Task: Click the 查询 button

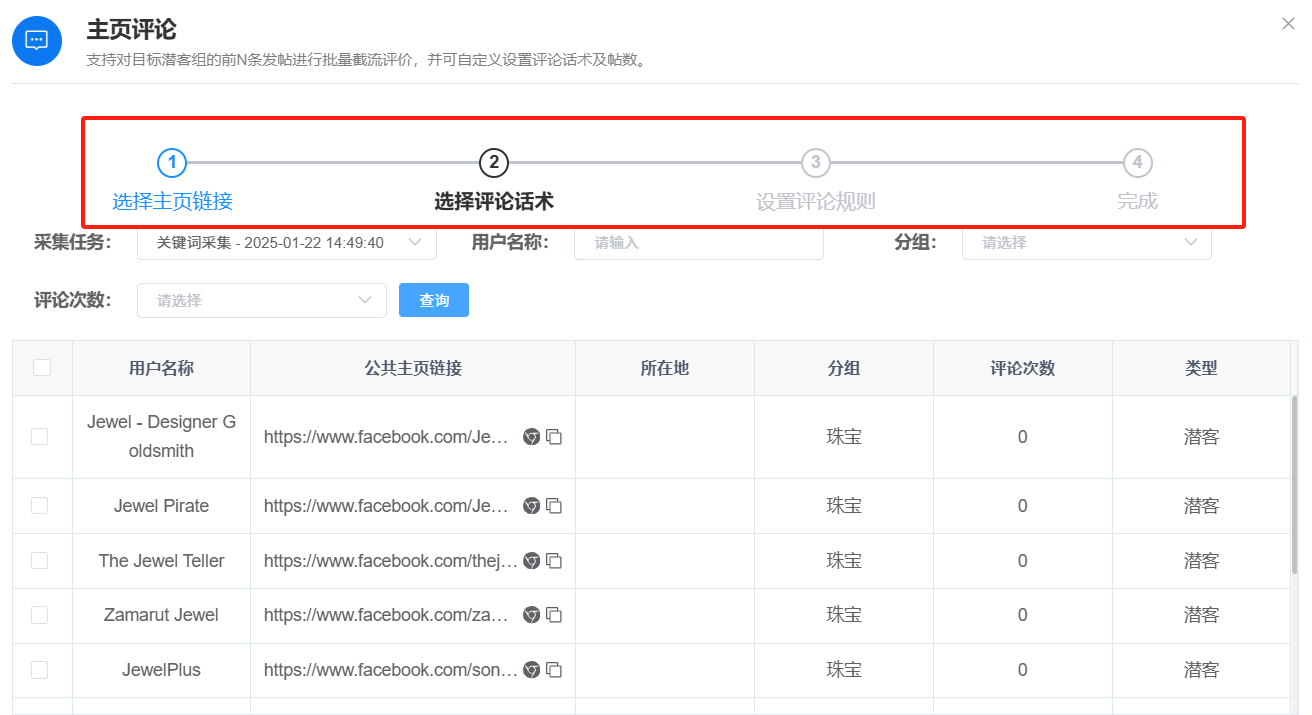Action: pyautogui.click(x=434, y=300)
